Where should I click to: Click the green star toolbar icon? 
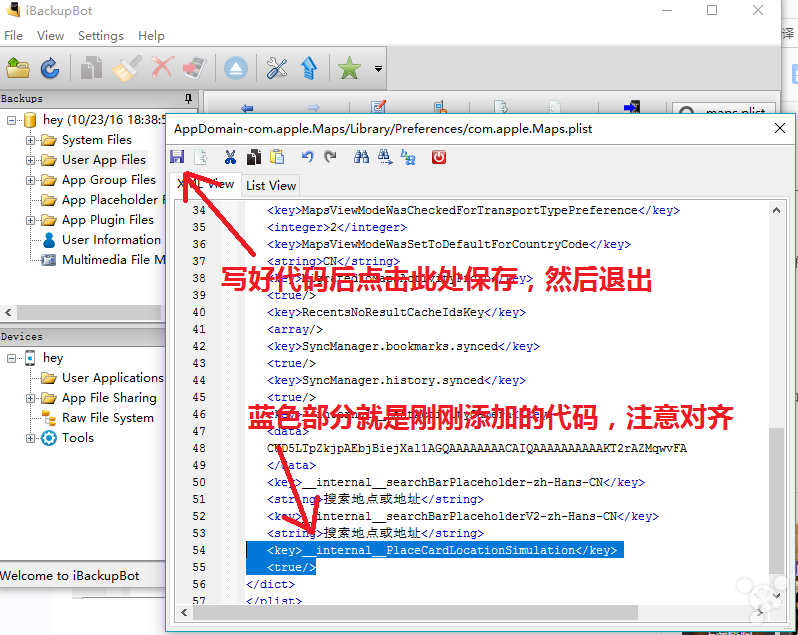tap(349, 68)
